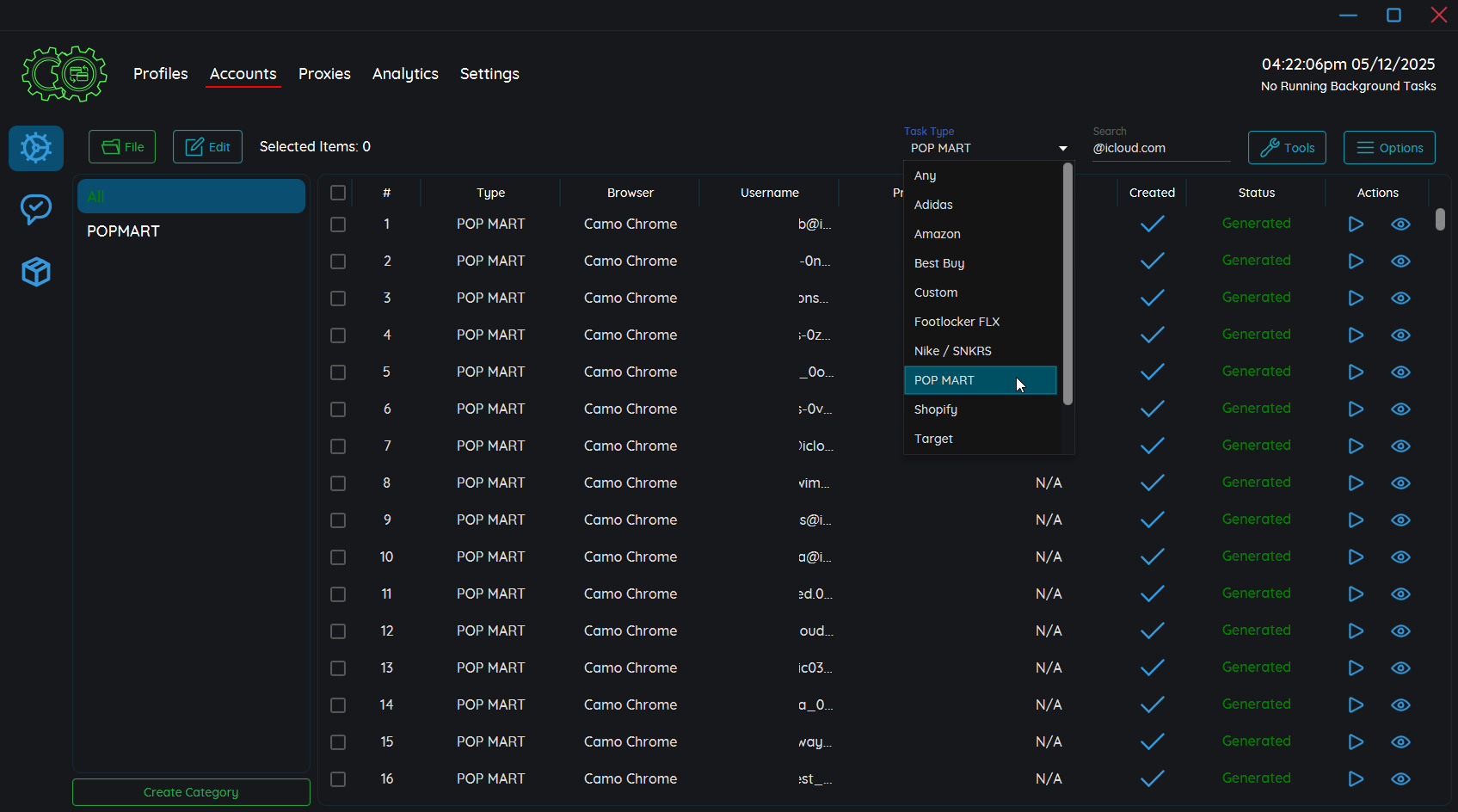The image size is (1458, 812).
Task: Start the account in row 7
Action: [1356, 446]
